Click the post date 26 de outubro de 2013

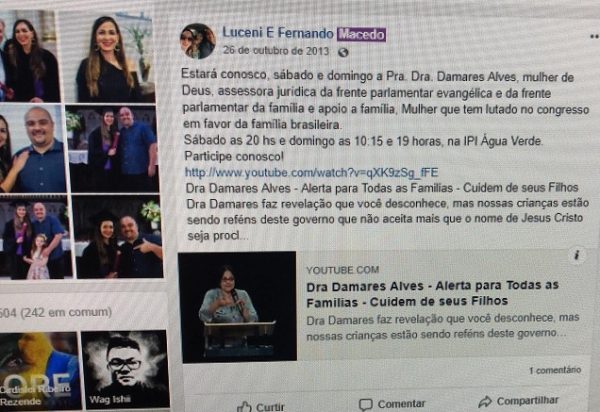point(276,50)
